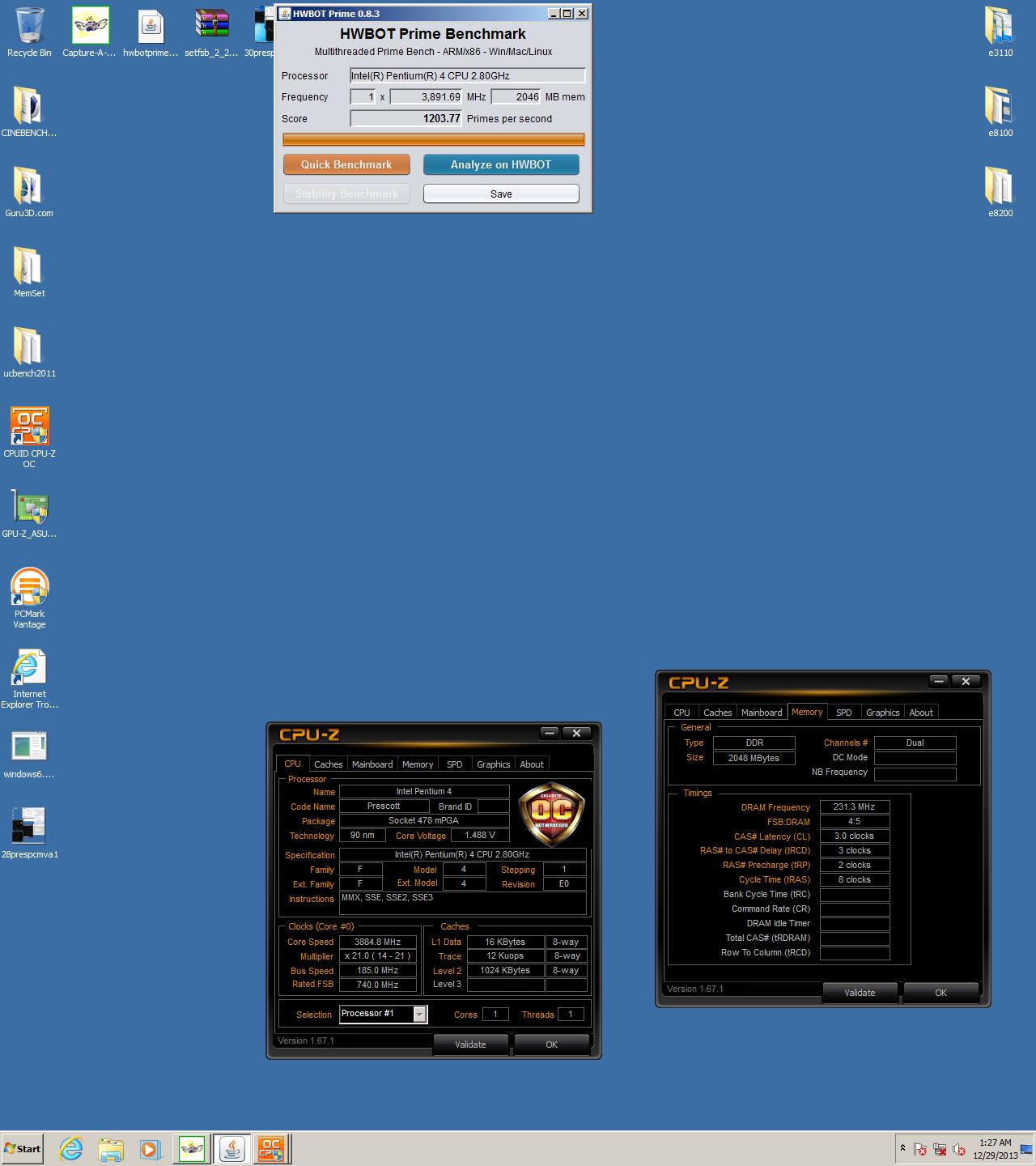This screenshot has height=1166, width=1036.
Task: Click the HWBOT benchmark progress bar
Action: [433, 139]
